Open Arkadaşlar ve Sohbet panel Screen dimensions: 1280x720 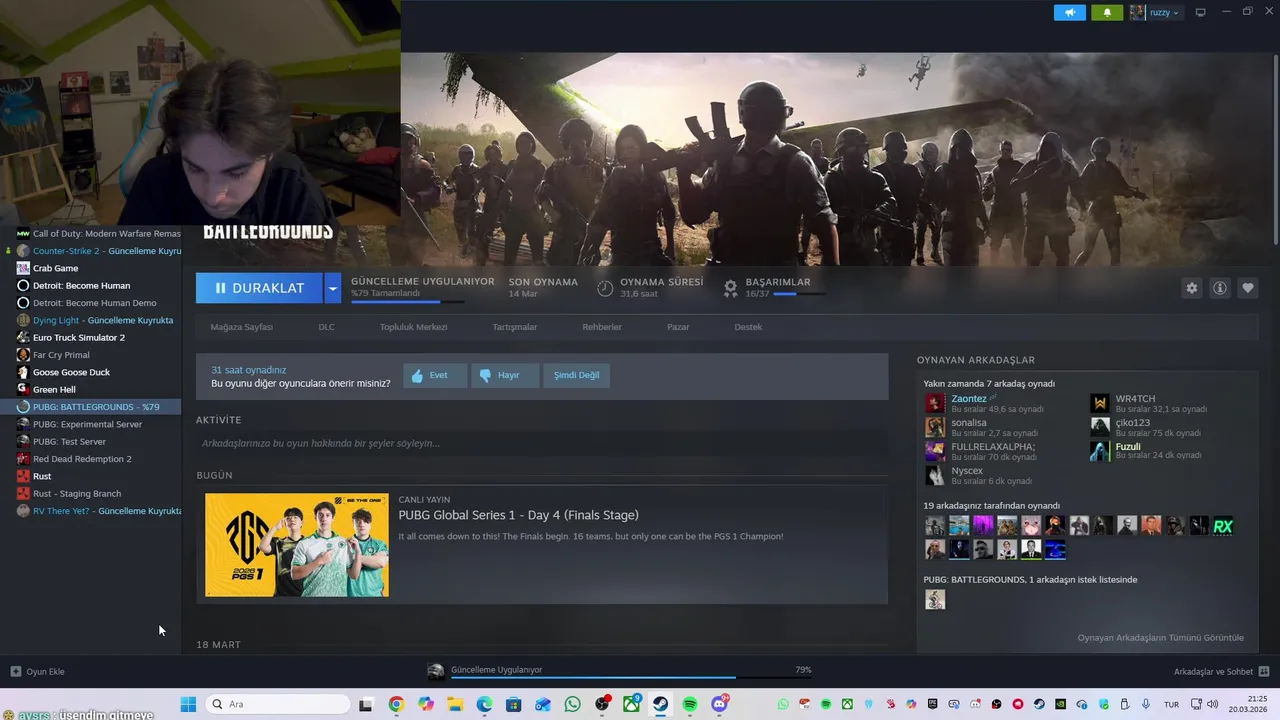(x=1221, y=671)
